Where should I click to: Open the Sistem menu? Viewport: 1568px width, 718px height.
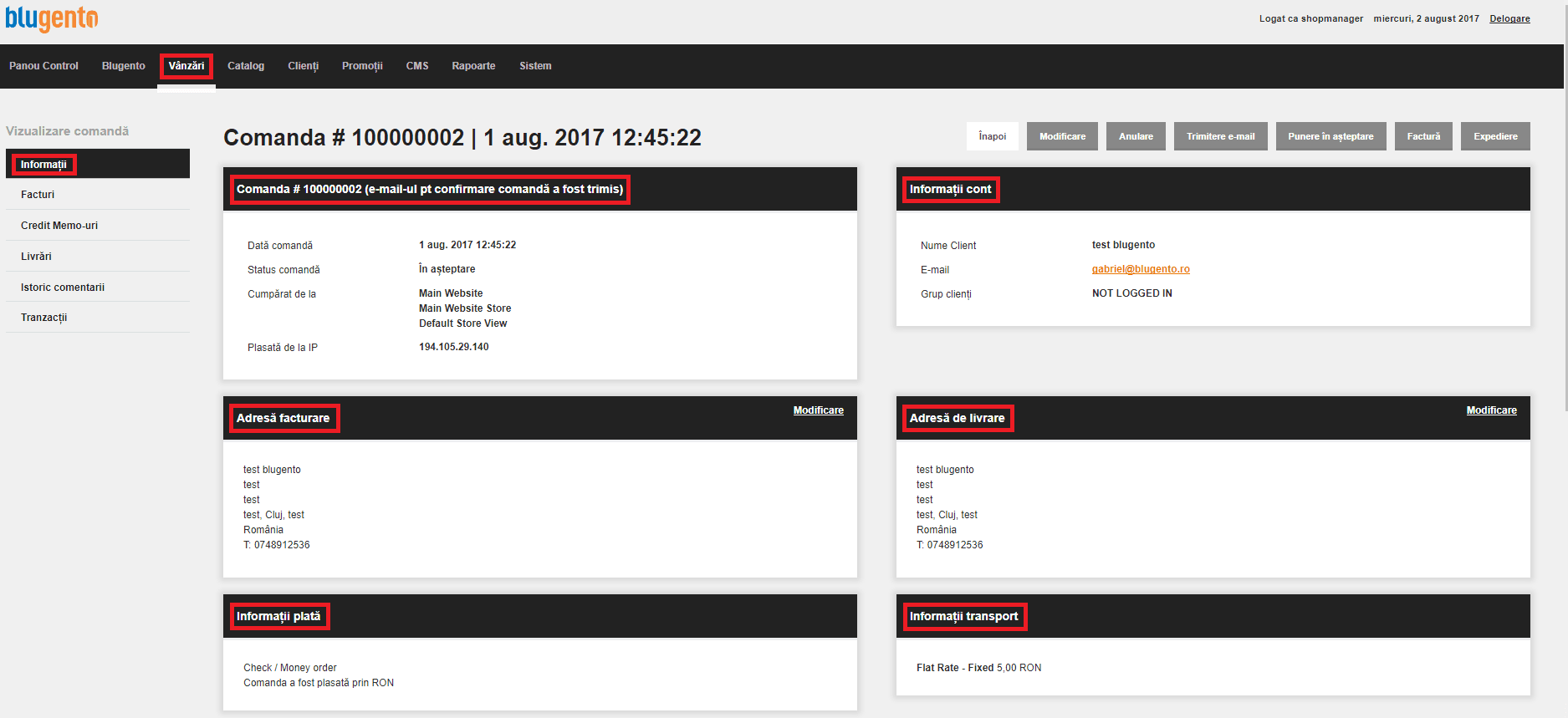(x=535, y=66)
